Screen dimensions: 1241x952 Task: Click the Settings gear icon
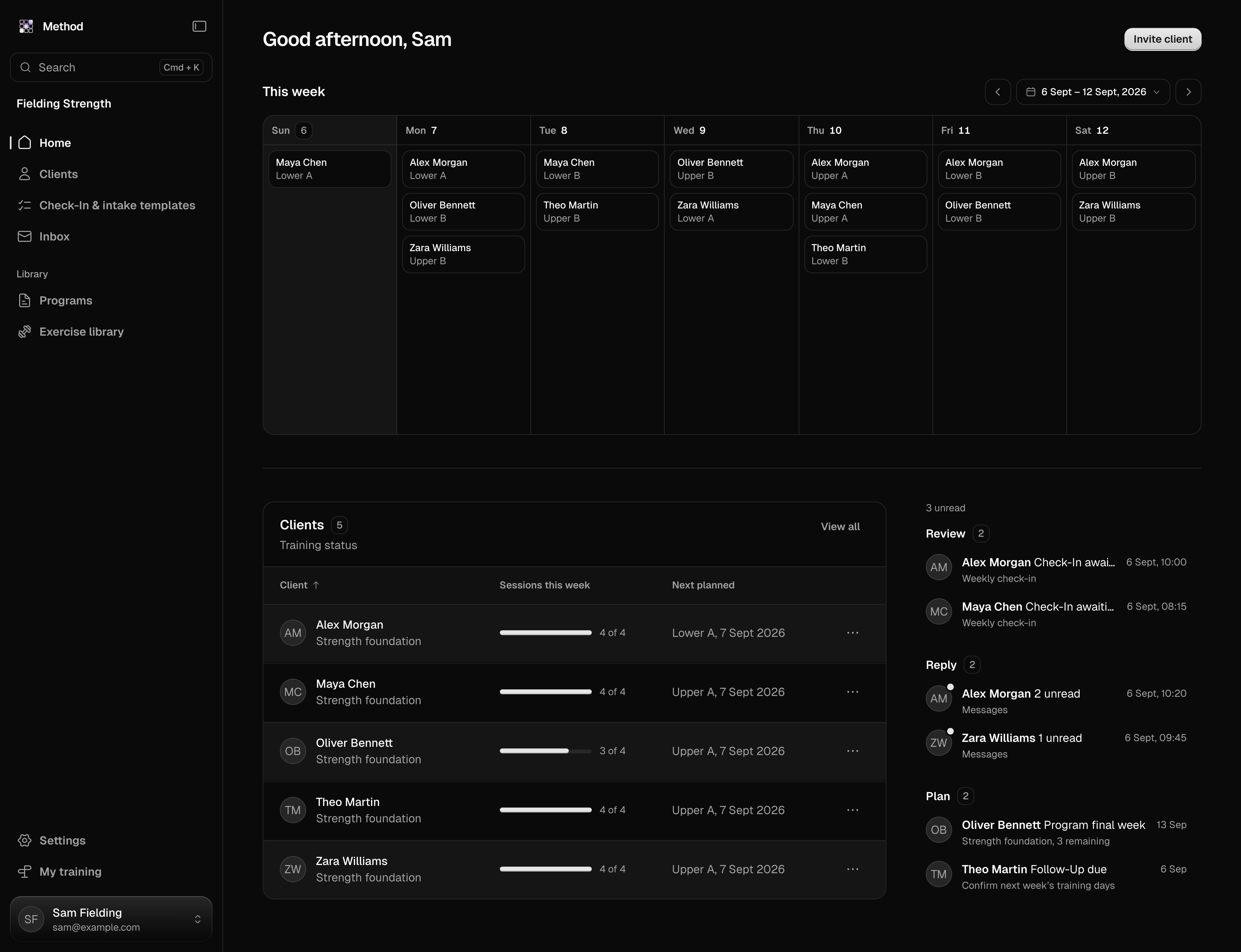24,840
